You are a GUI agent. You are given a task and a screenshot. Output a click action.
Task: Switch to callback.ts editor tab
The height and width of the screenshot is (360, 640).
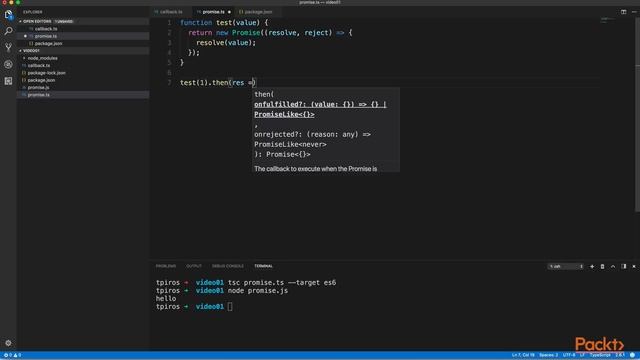pyautogui.click(x=171, y=12)
